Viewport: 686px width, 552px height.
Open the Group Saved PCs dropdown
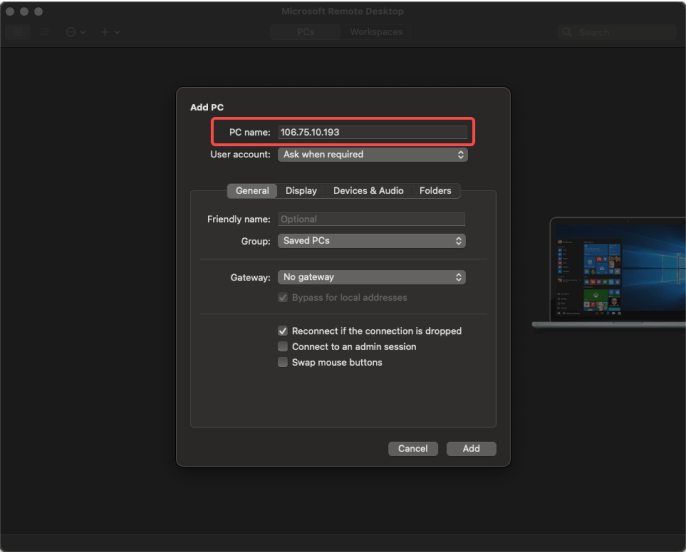pyautogui.click(x=371, y=241)
